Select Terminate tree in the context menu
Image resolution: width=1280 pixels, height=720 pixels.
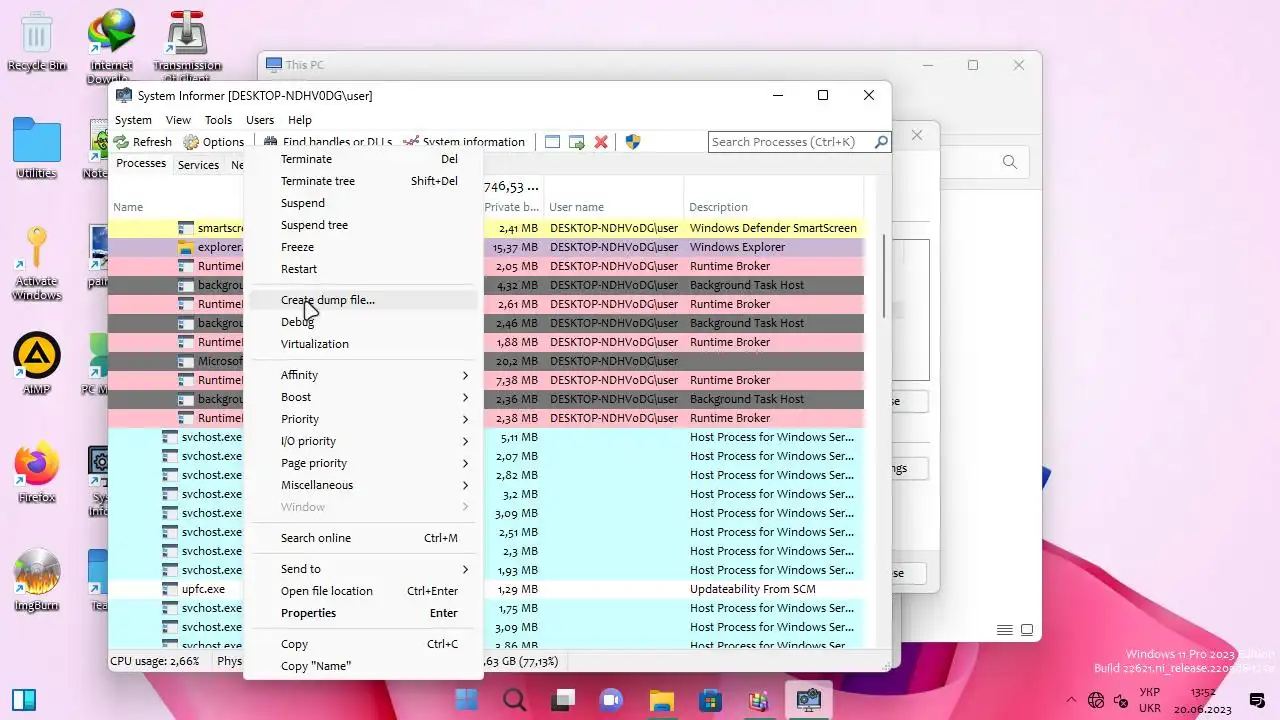point(364,181)
